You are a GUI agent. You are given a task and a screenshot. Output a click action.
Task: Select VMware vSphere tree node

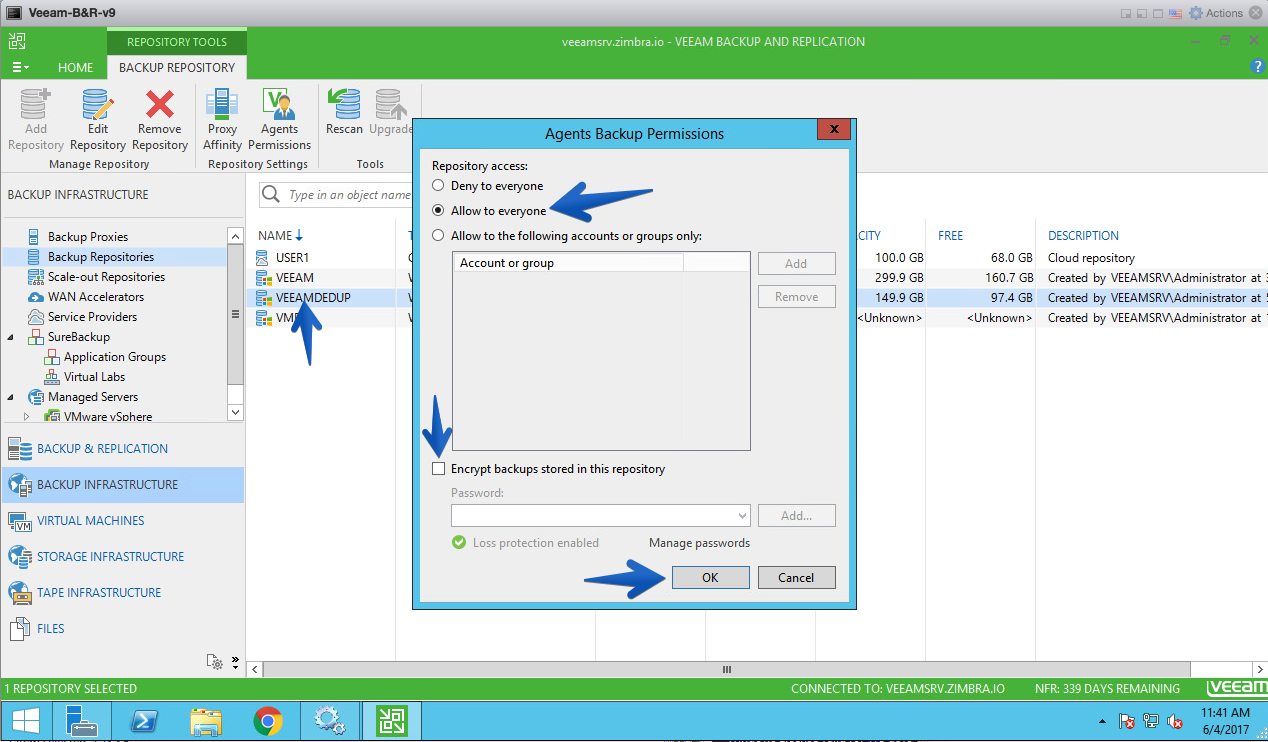click(x=107, y=416)
